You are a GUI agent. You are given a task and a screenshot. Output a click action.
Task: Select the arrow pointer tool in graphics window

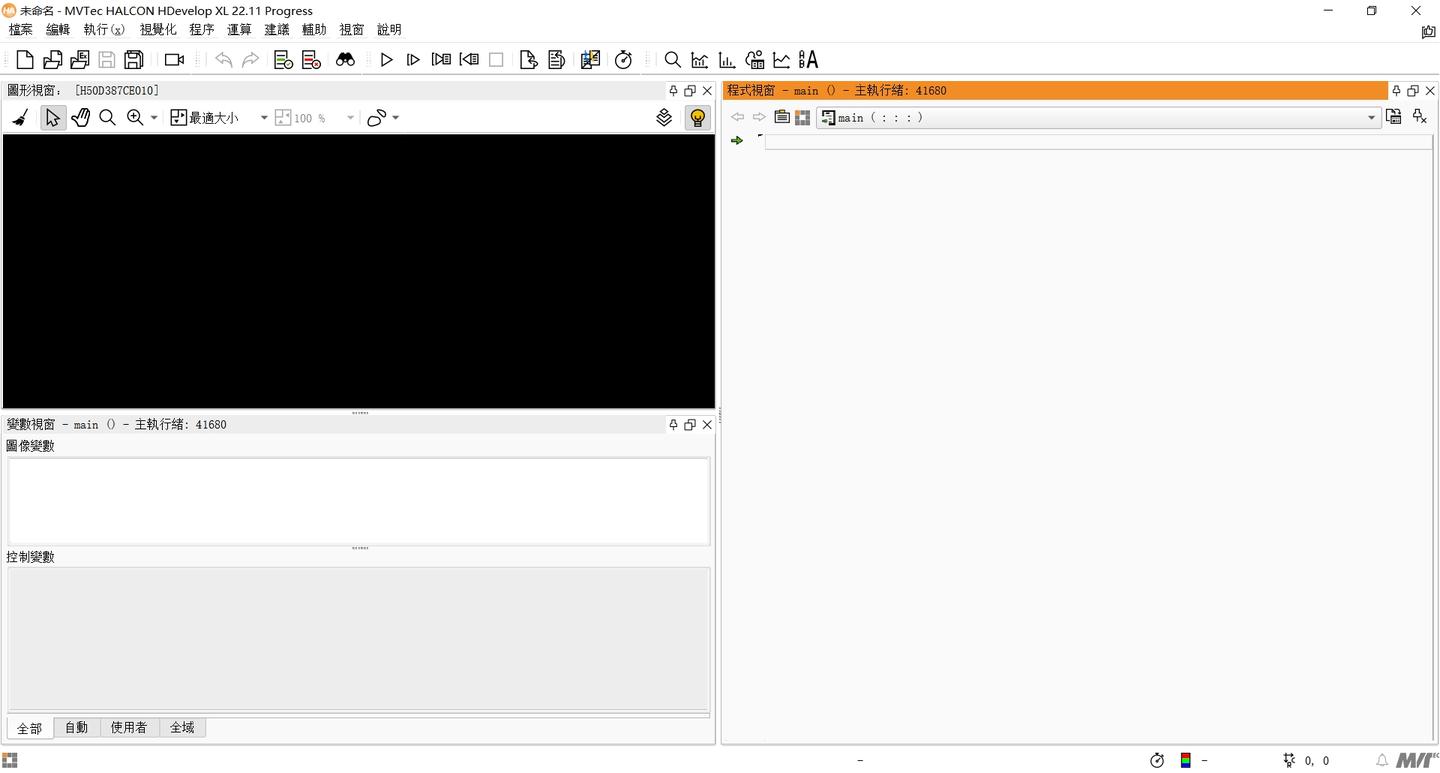pos(52,118)
